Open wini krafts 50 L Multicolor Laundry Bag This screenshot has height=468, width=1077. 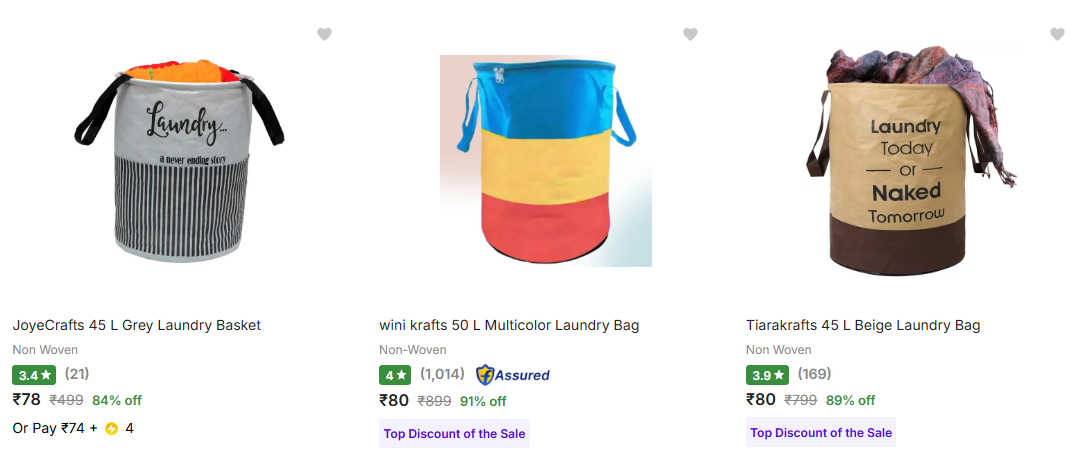click(509, 325)
